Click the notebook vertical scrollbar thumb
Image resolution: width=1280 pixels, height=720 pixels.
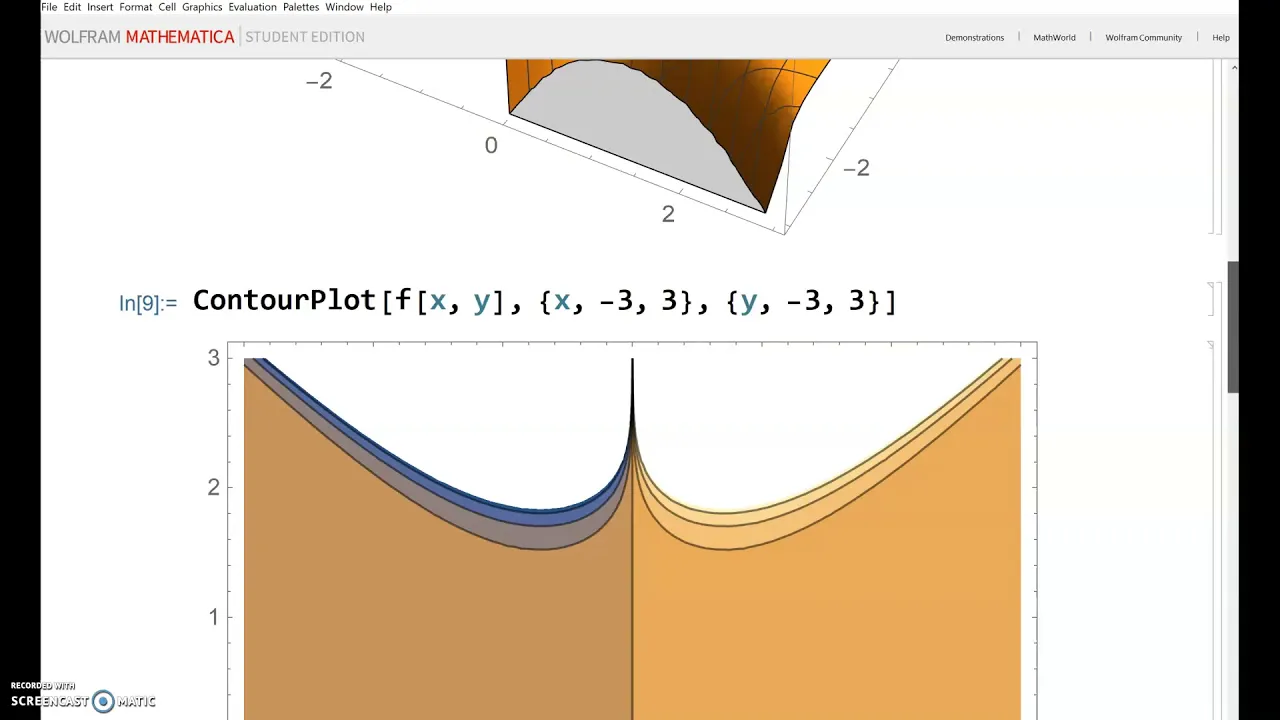click(1233, 327)
